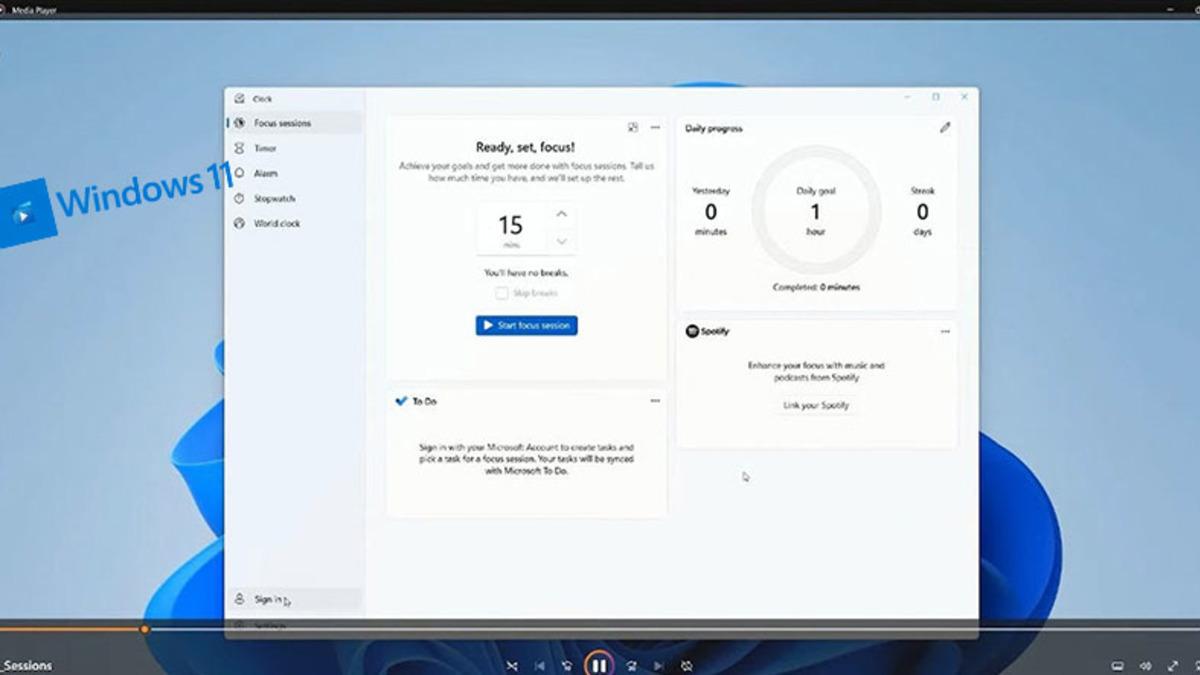
Task: Click Sign in at sidebar bottom
Action: click(267, 600)
